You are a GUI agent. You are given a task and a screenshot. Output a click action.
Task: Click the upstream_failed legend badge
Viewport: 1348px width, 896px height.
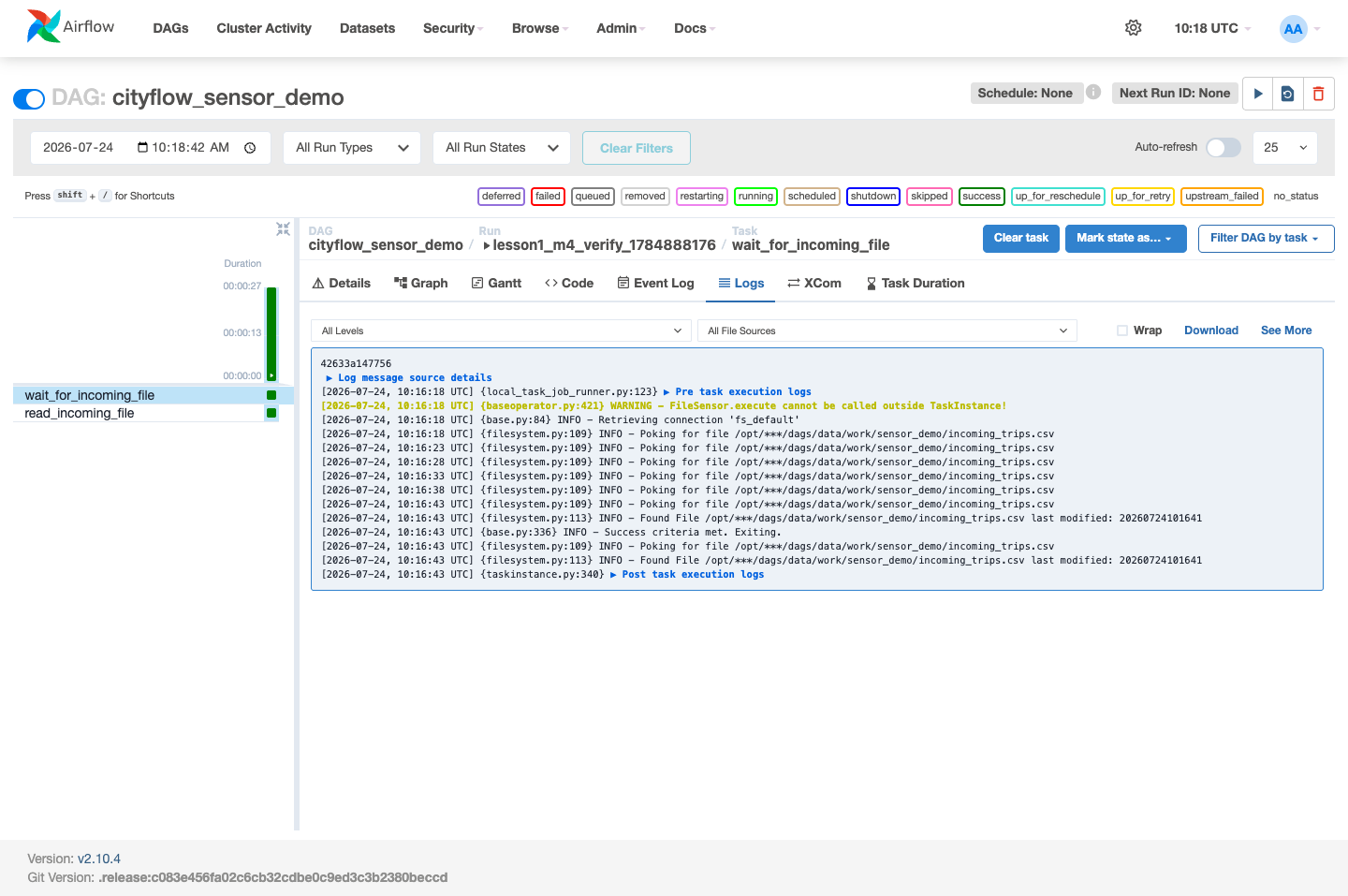pyautogui.click(x=1222, y=197)
